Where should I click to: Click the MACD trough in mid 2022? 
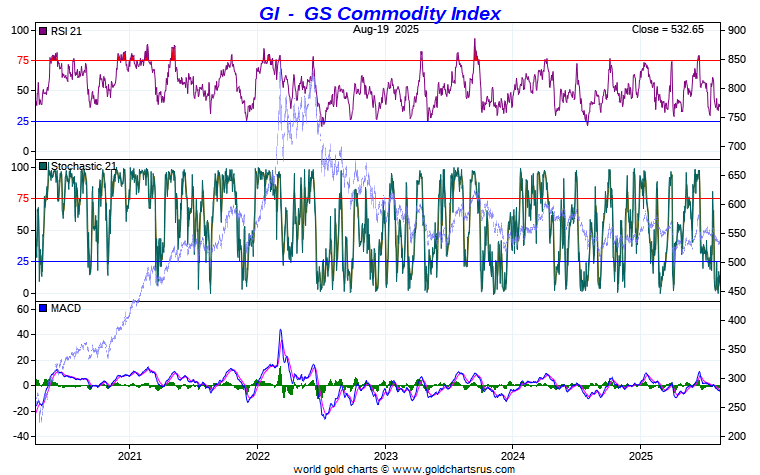coord(324,417)
